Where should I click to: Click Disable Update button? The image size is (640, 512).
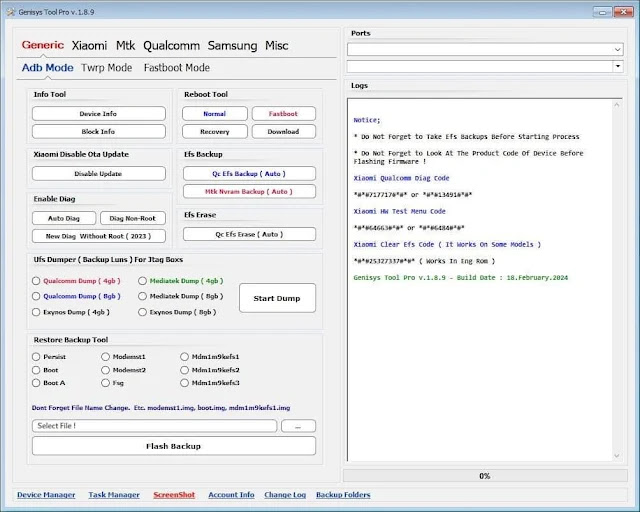pyautogui.click(x=99, y=174)
